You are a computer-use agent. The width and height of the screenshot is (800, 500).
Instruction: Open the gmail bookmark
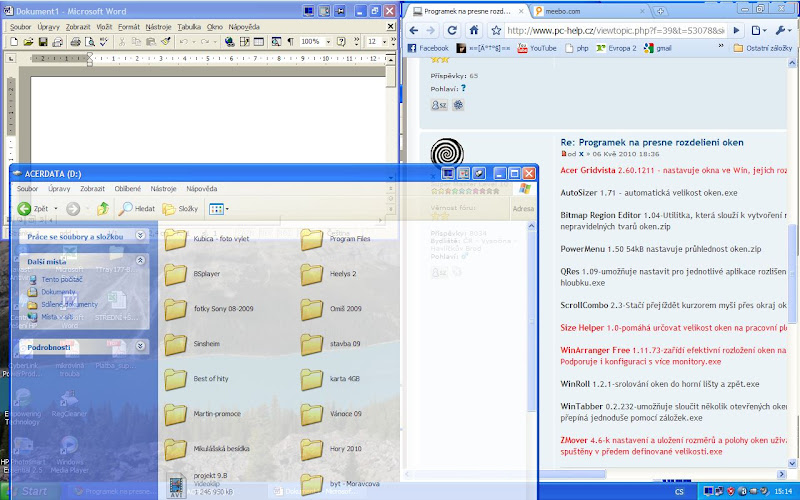coord(658,48)
